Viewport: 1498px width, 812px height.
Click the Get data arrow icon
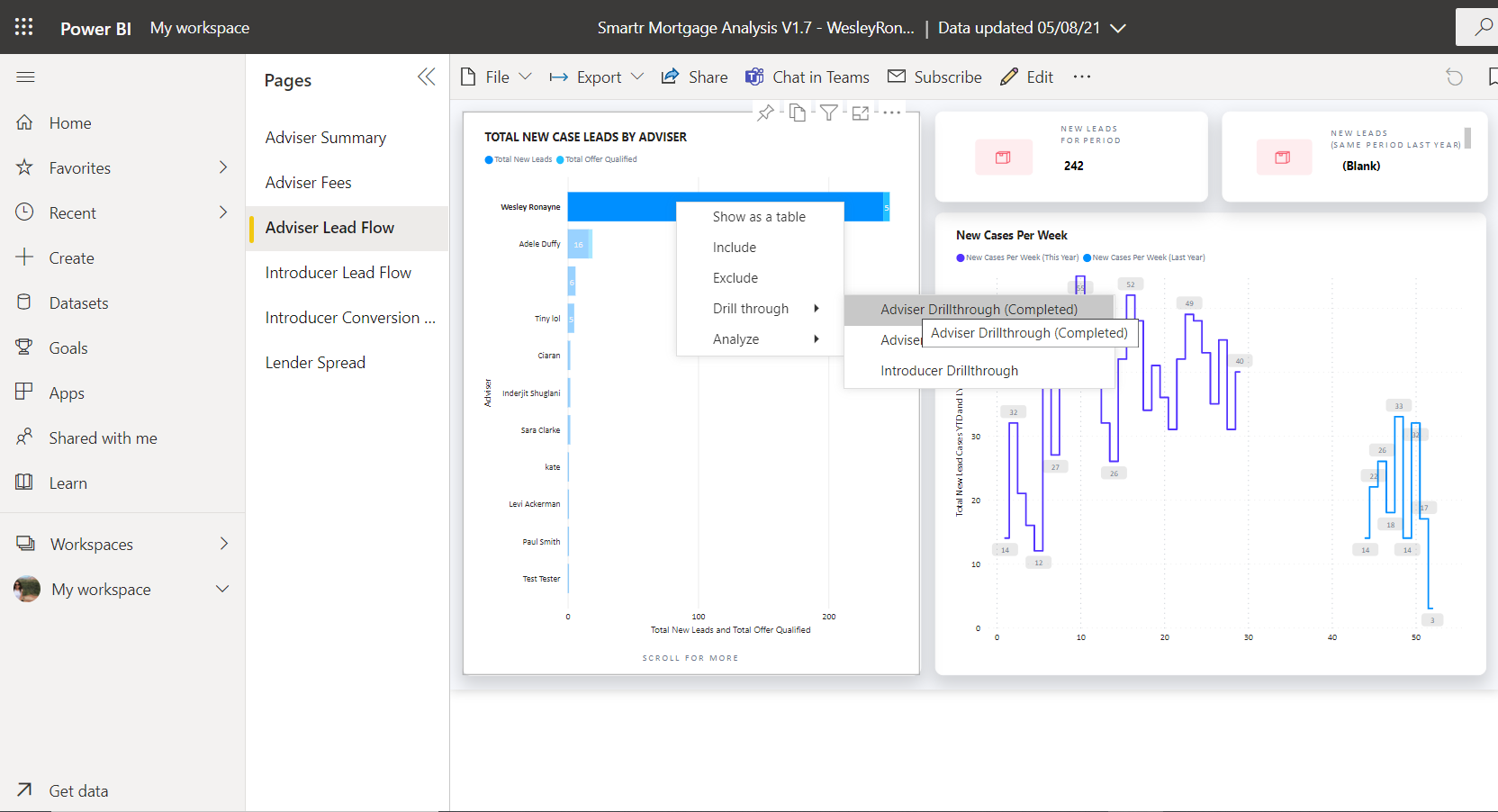(24, 790)
